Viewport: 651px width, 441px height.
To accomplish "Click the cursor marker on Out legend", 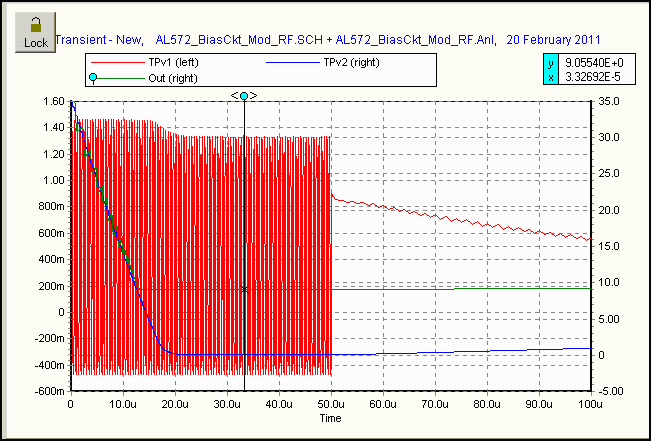I will pyautogui.click(x=93, y=78).
